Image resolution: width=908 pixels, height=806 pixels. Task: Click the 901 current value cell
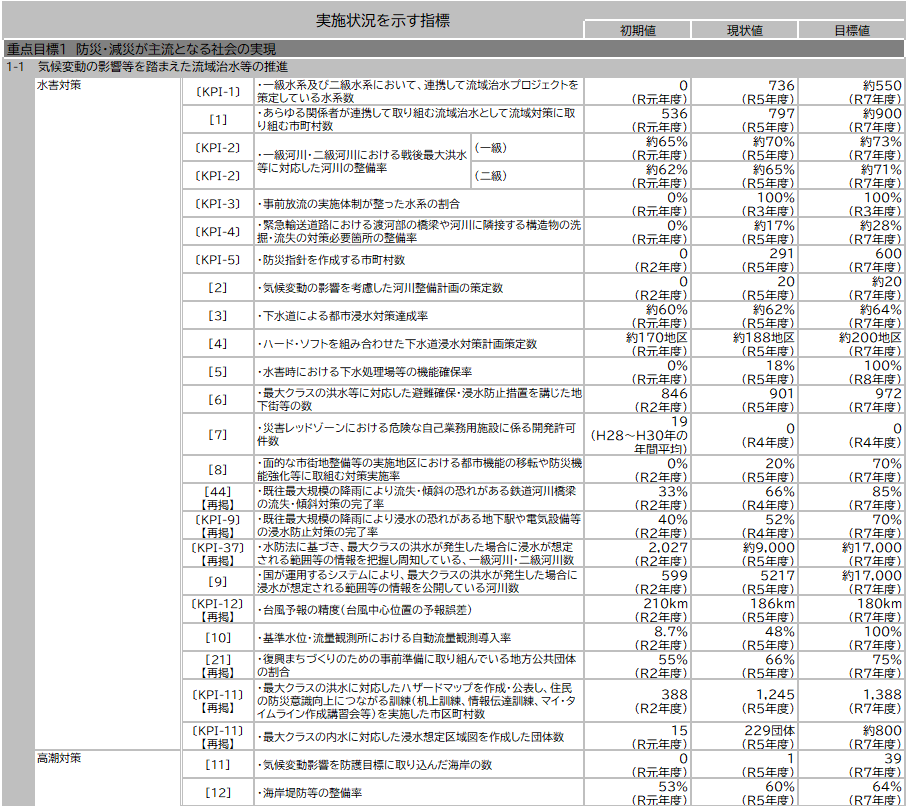tap(744, 400)
